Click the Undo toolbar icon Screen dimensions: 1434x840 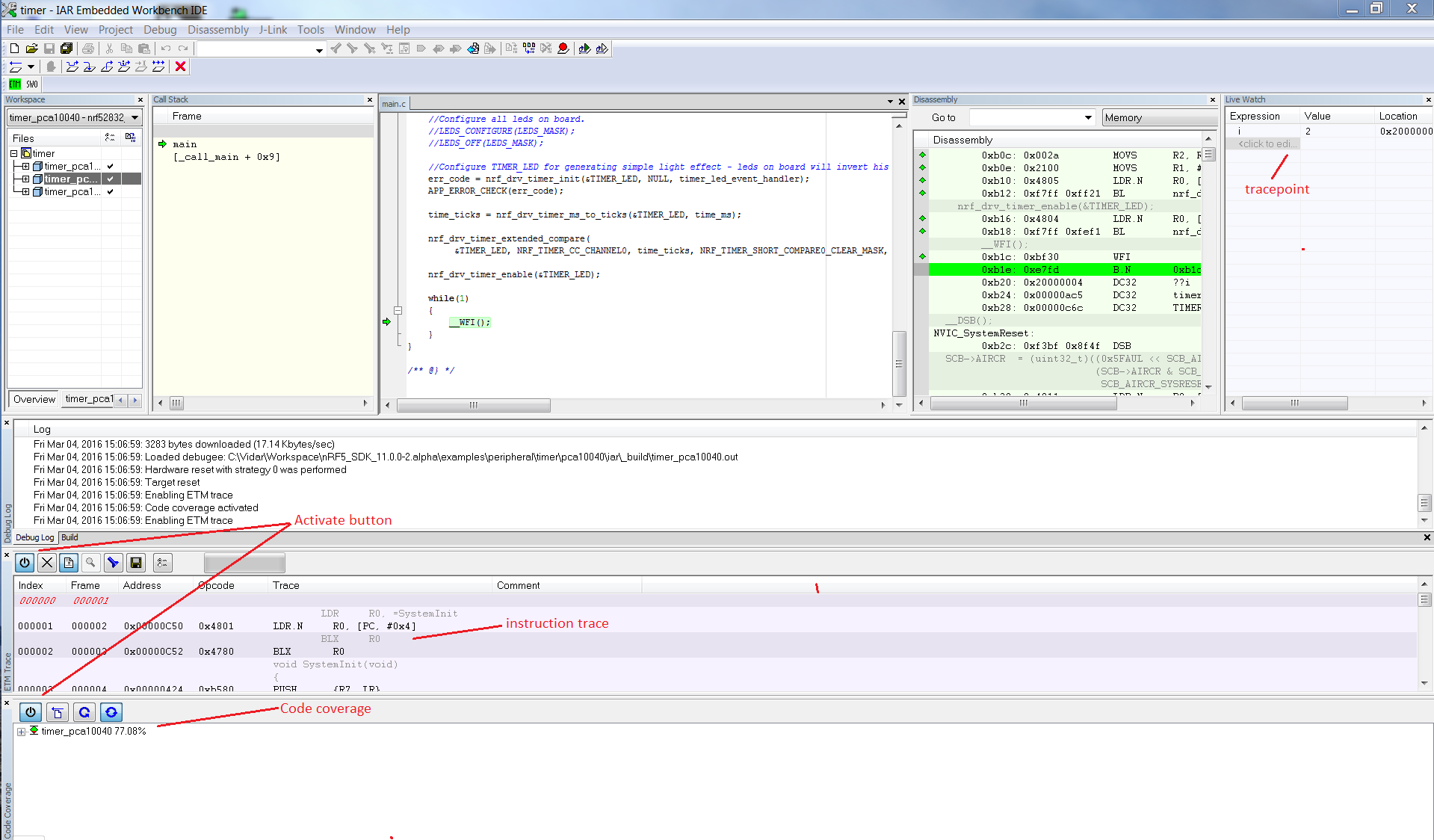166,49
